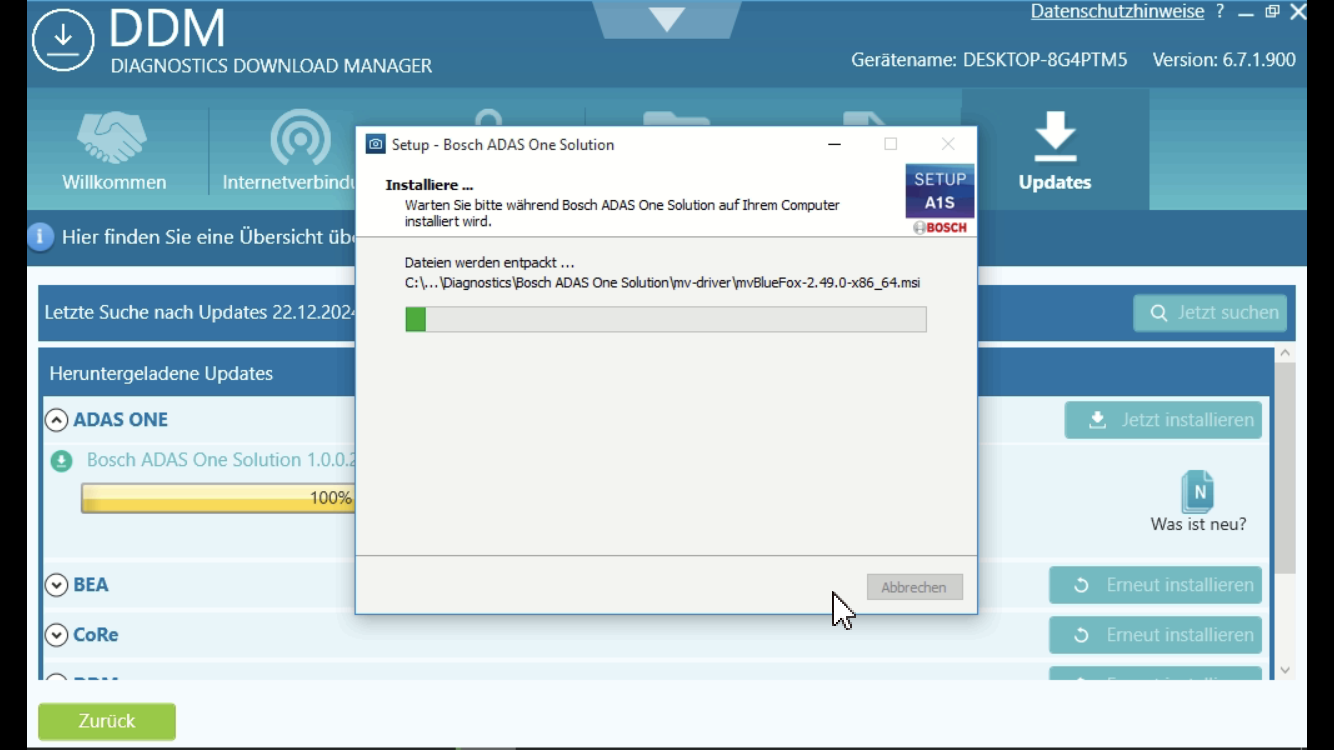Viewport: 1334px width, 750px height.
Task: Minimize the Setup dialog window
Action: [x=835, y=144]
